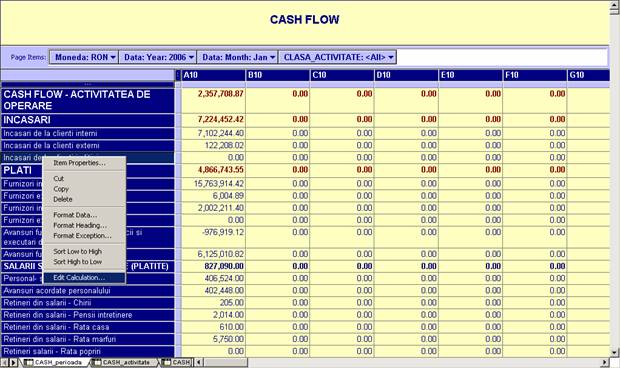Select Copy from the context menu

tap(61, 189)
